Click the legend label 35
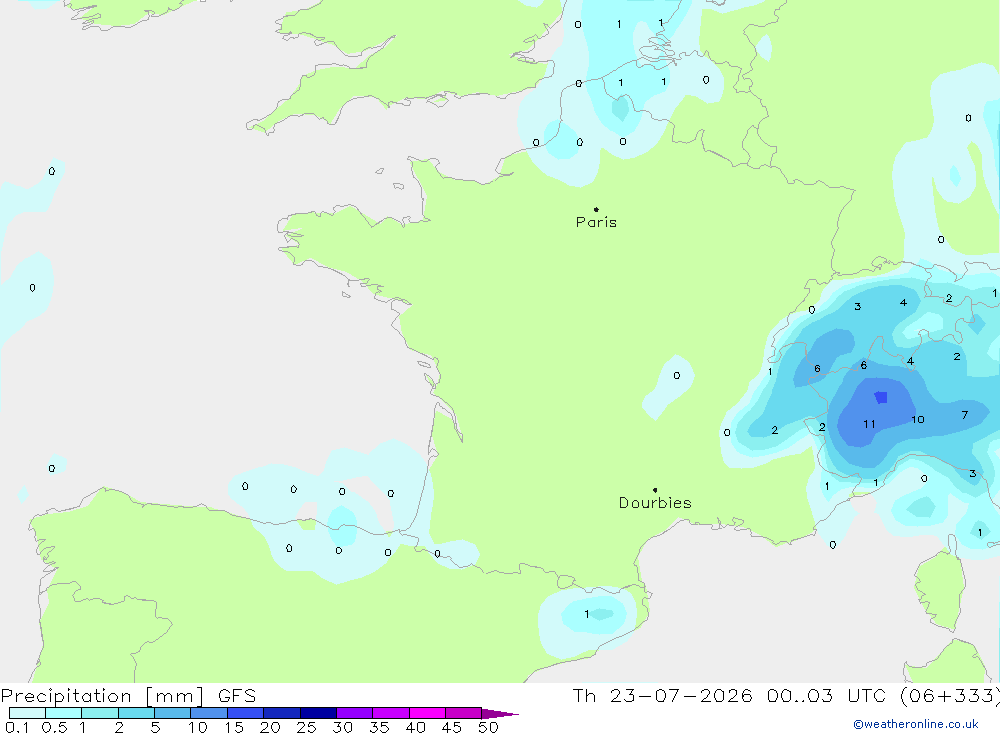The height and width of the screenshot is (733, 1000). (x=379, y=727)
